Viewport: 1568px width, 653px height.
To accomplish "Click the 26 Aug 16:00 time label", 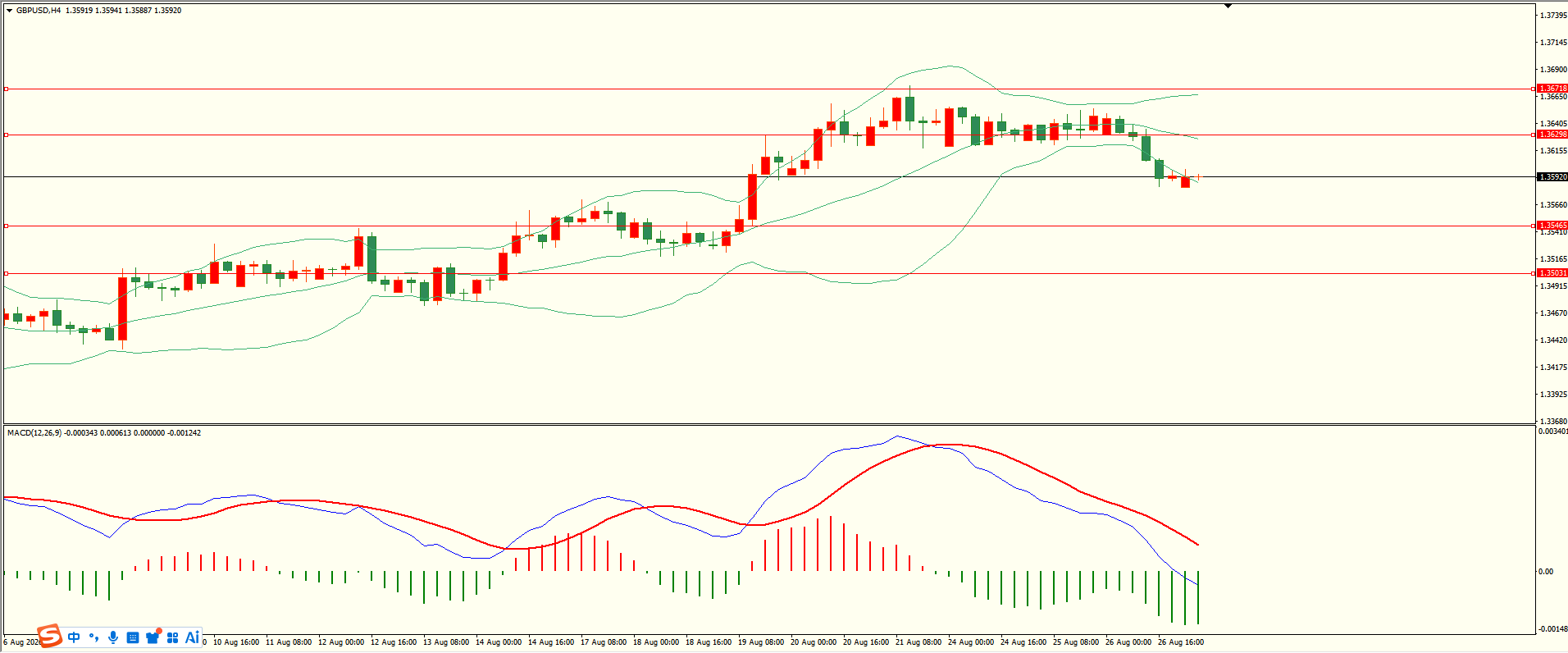I will [1181, 642].
